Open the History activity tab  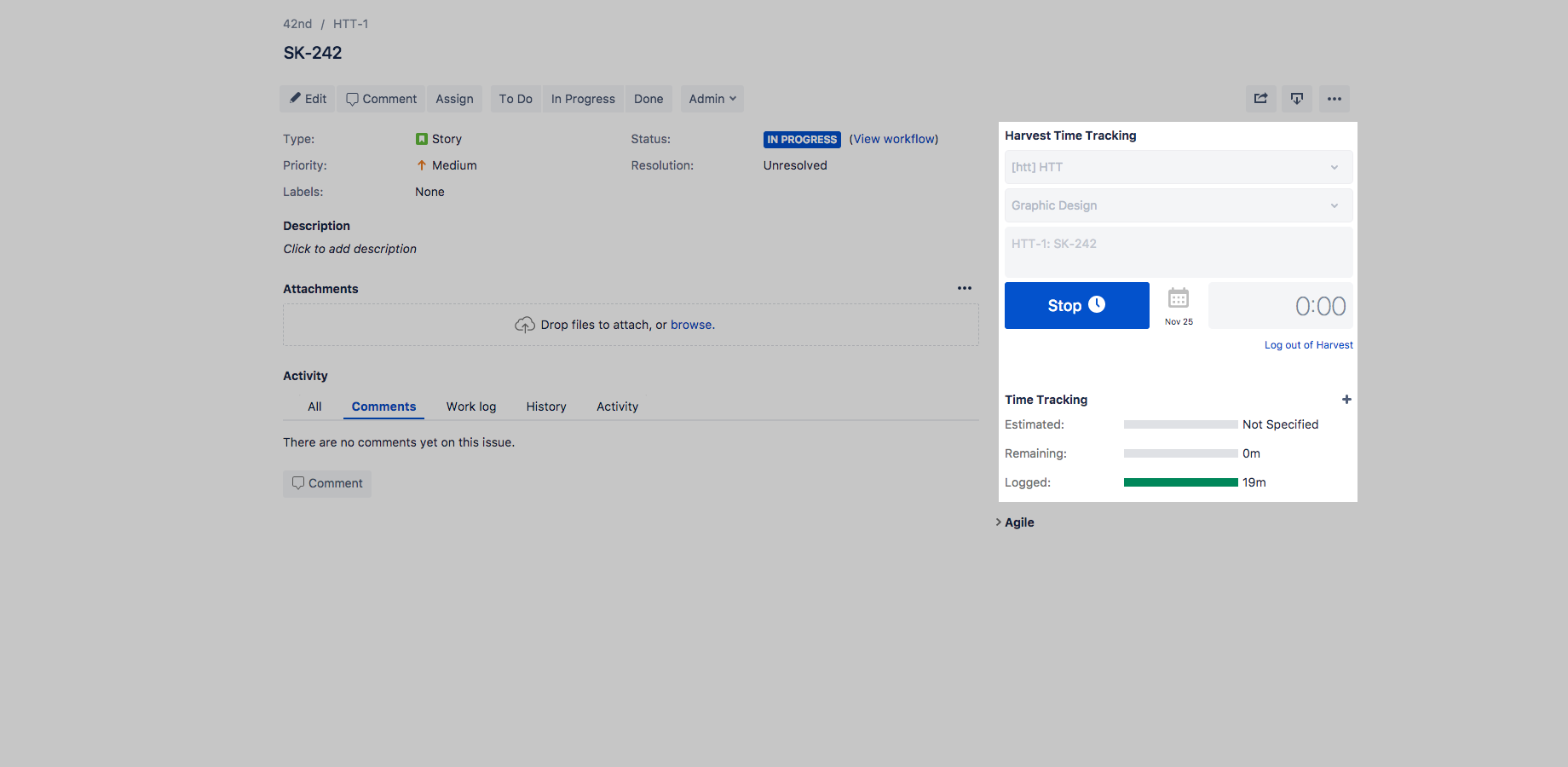[x=546, y=407]
